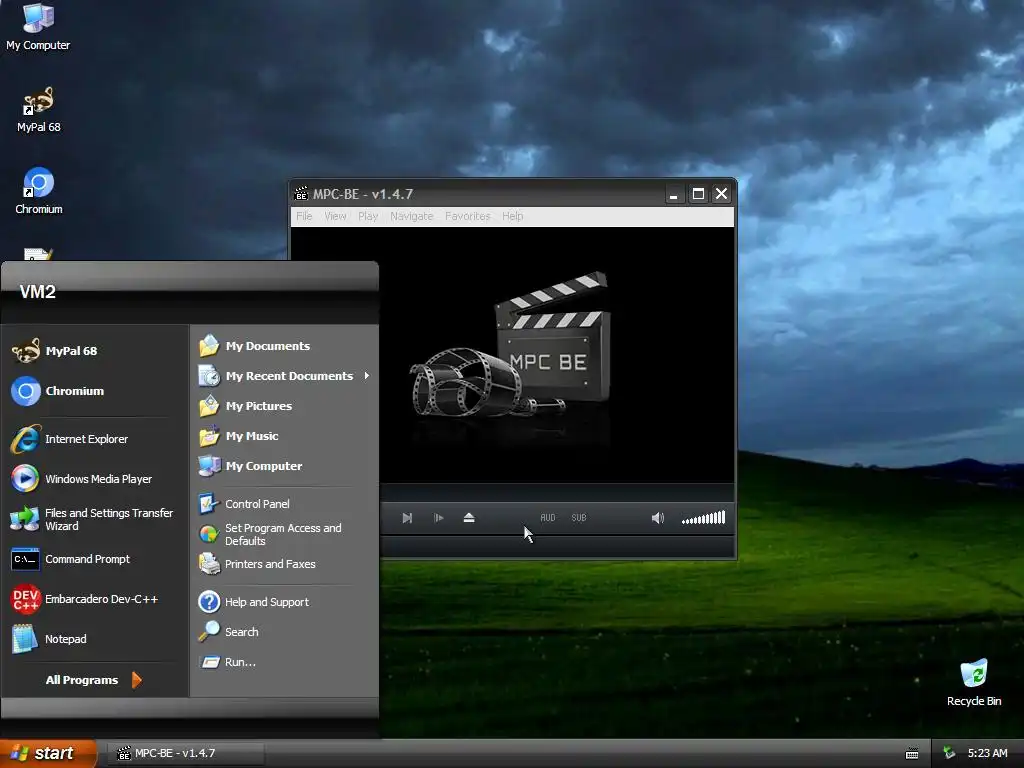Open the View menu in MPC-BE
This screenshot has height=768, width=1024.
pos(335,216)
